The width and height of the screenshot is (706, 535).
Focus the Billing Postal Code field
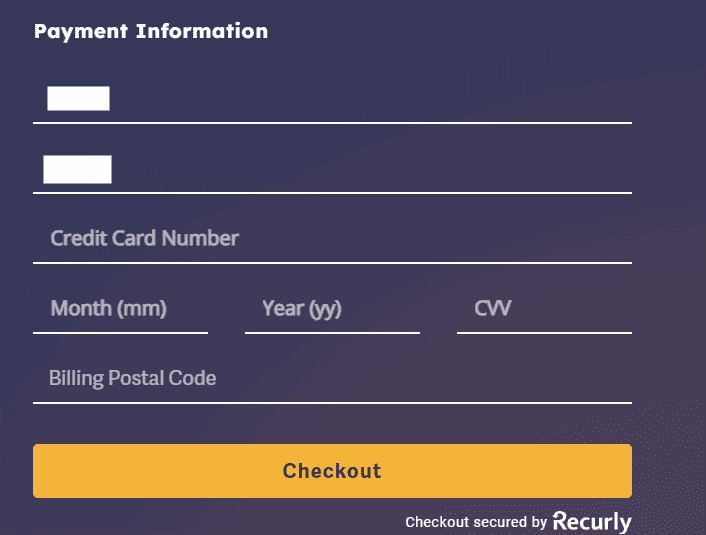[332, 379]
